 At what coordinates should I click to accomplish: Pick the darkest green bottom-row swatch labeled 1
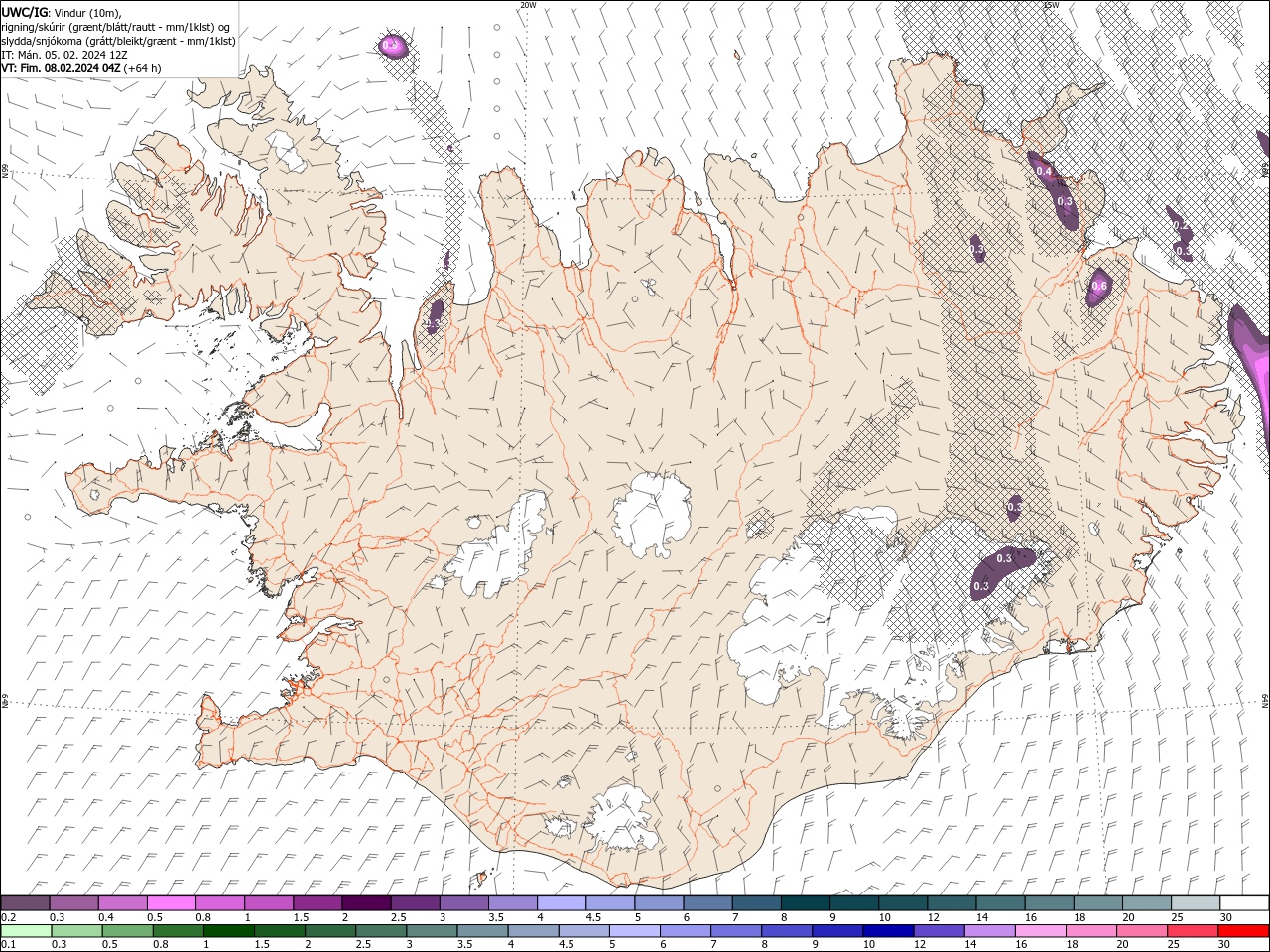(229, 931)
